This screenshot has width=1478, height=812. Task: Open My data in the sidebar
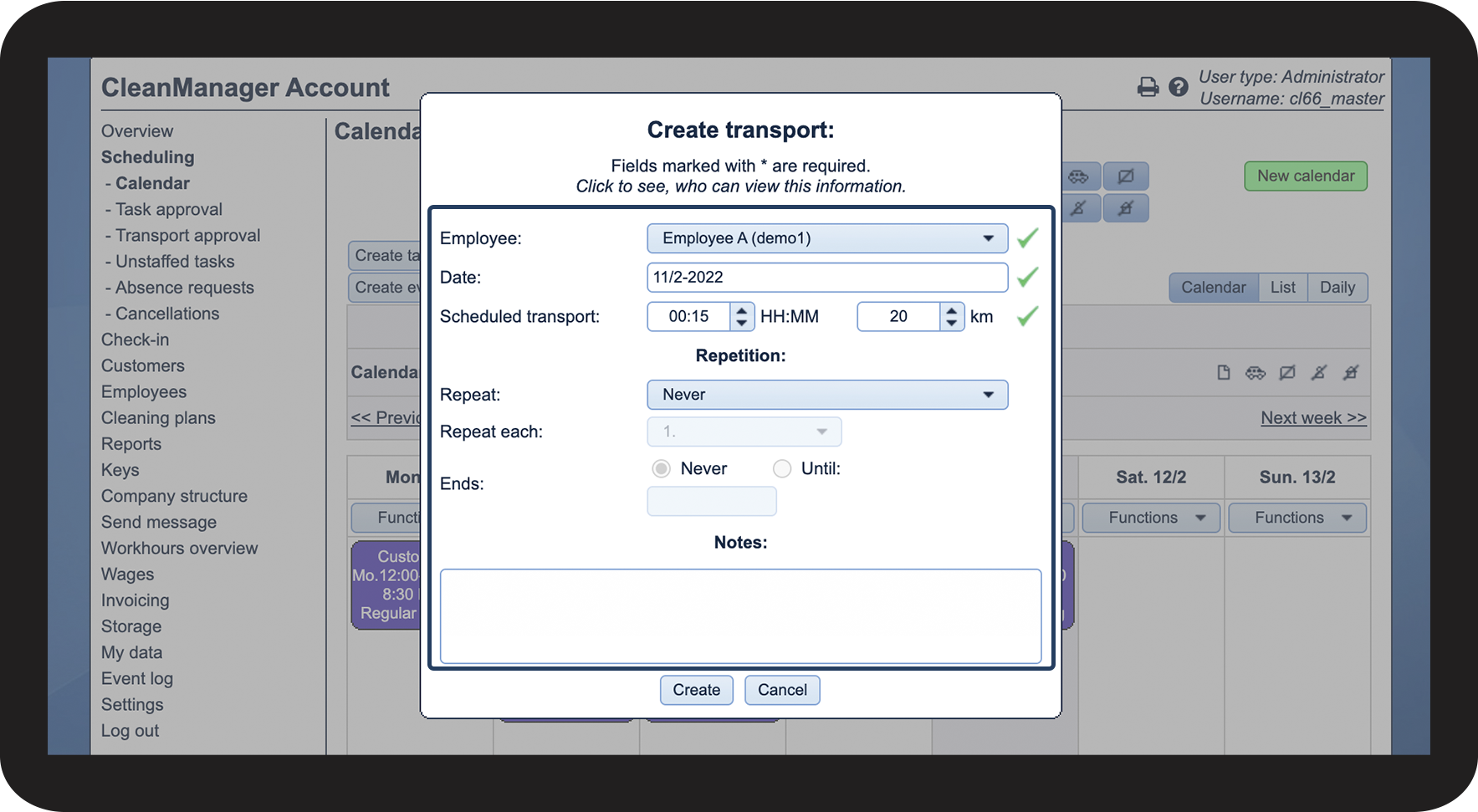(131, 652)
